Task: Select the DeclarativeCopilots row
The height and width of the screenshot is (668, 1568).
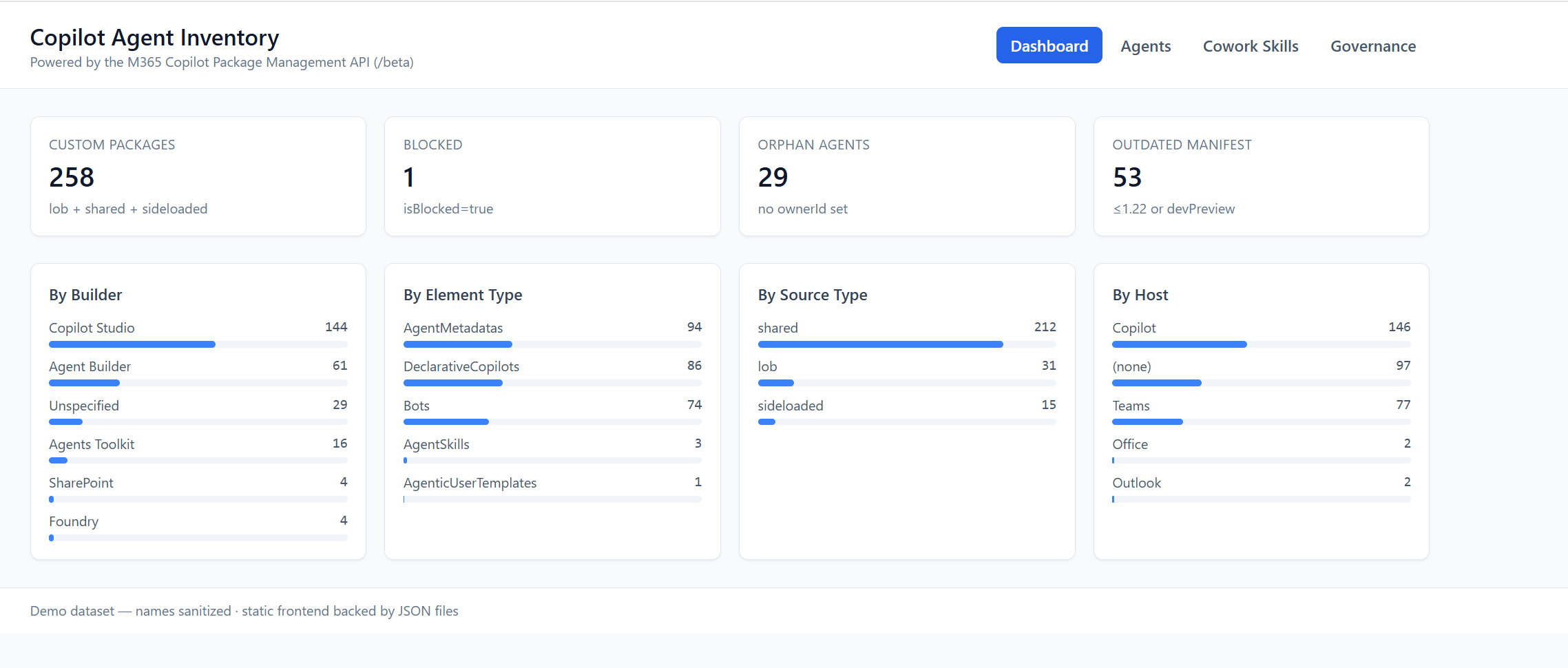Action: pos(552,373)
